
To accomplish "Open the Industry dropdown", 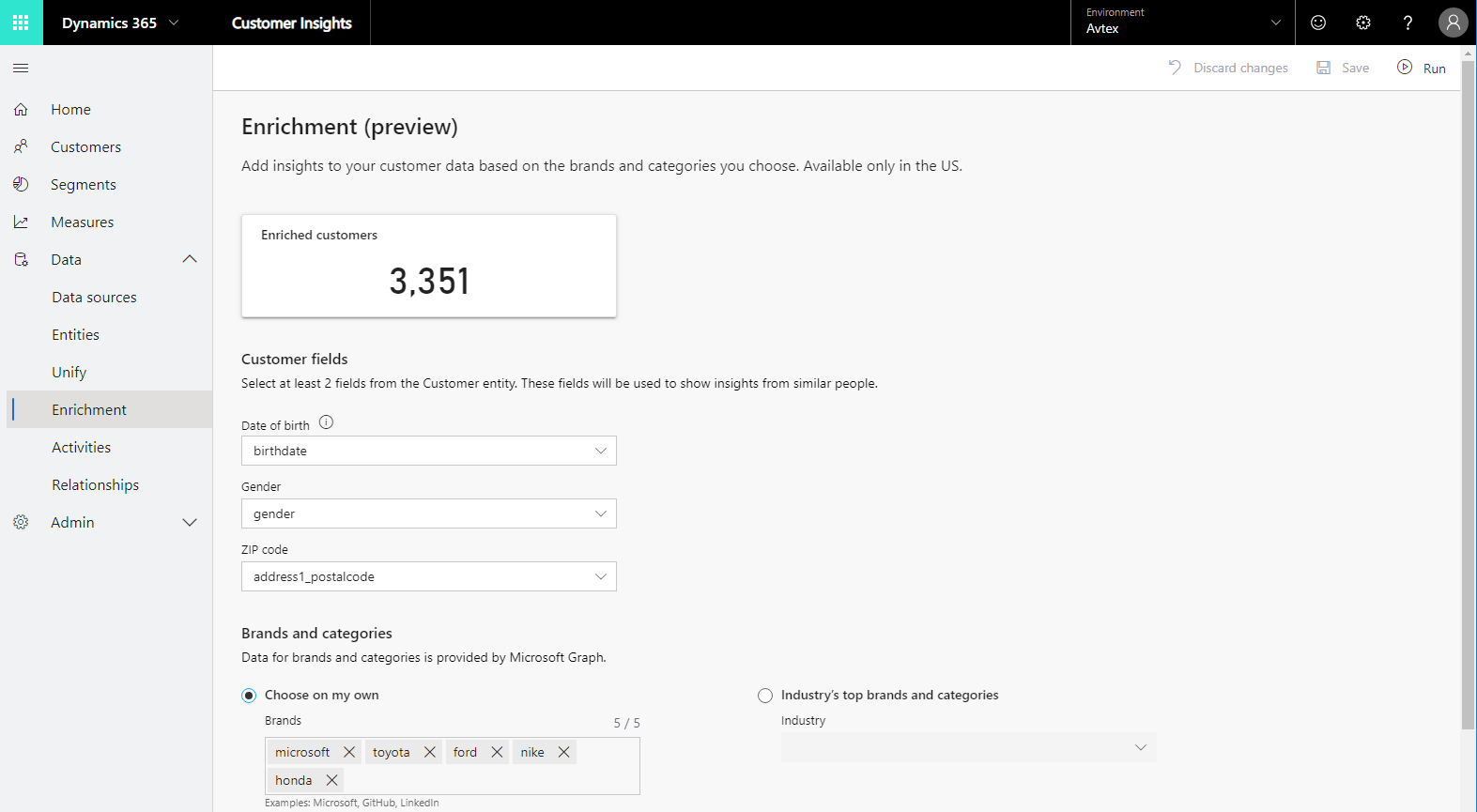I will [x=968, y=747].
